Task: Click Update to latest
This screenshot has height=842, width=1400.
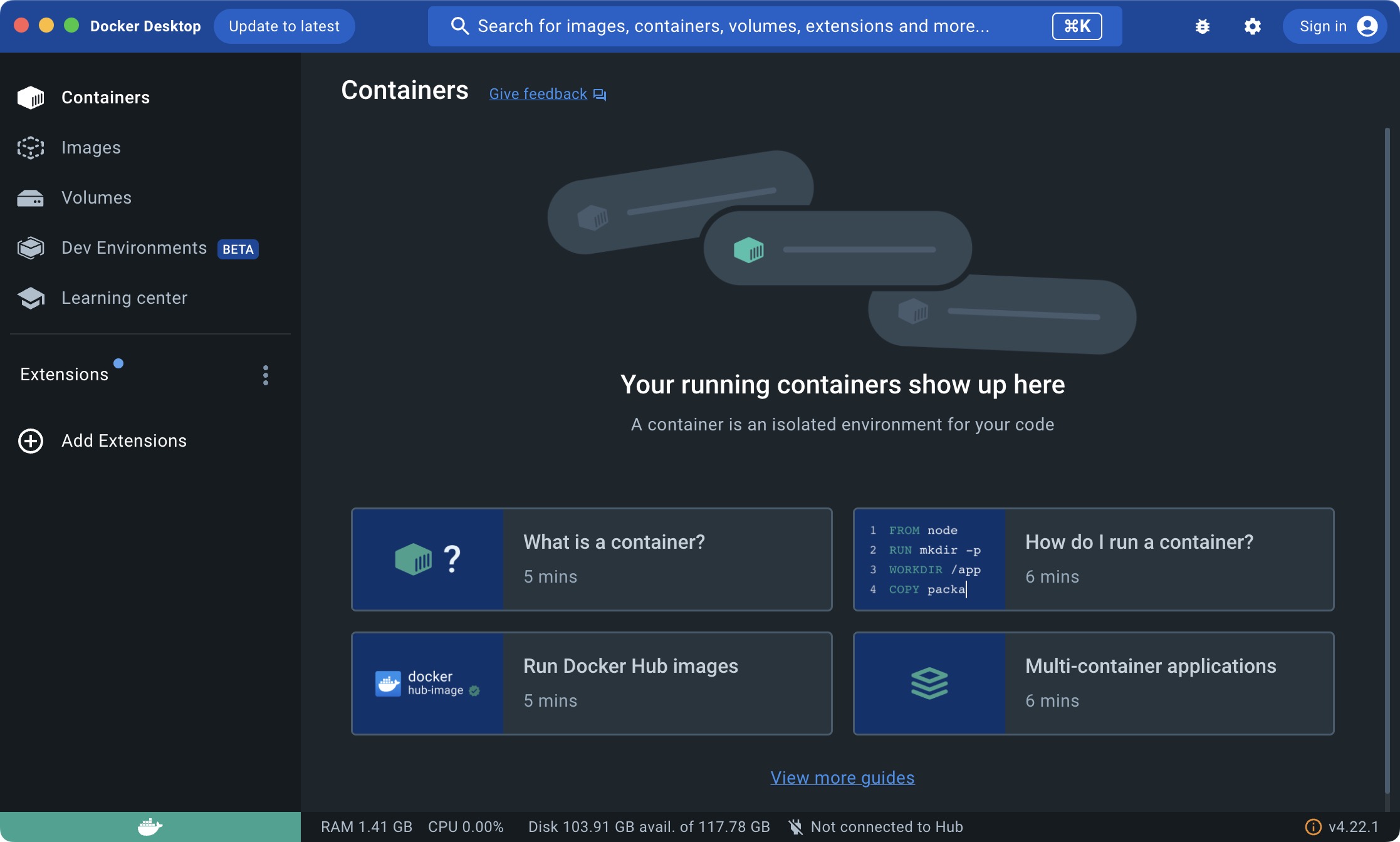Action: click(284, 26)
